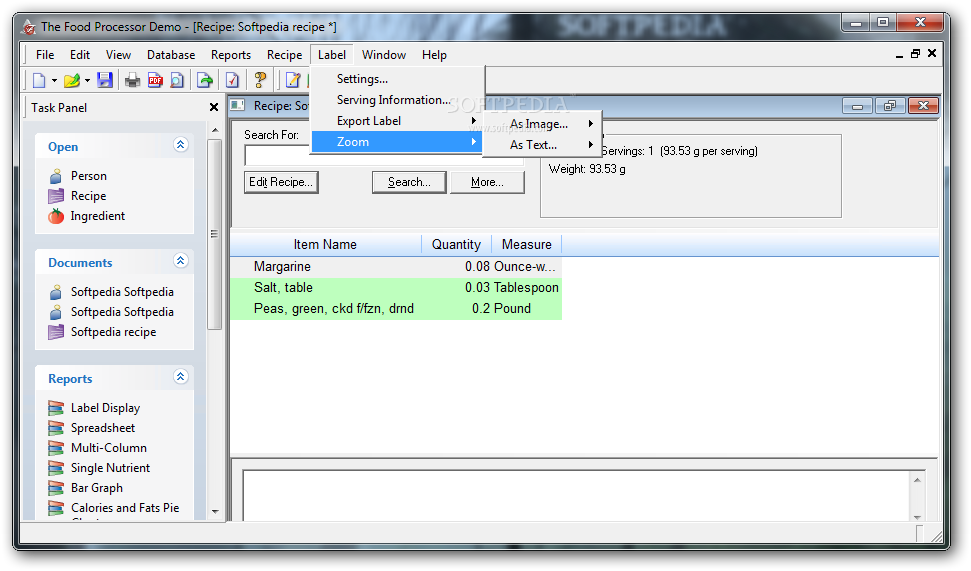Click the Search... button
This screenshot has height=571, width=971.
409,182
